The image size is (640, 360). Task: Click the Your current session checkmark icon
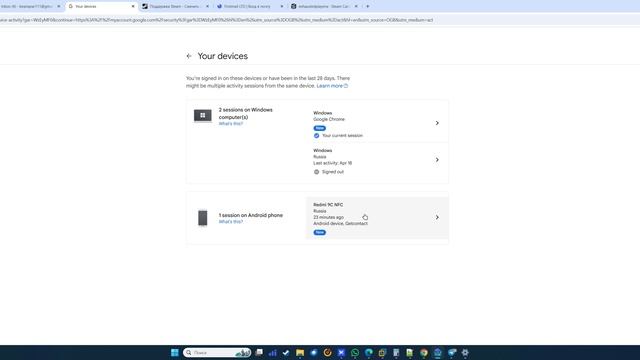click(316, 136)
